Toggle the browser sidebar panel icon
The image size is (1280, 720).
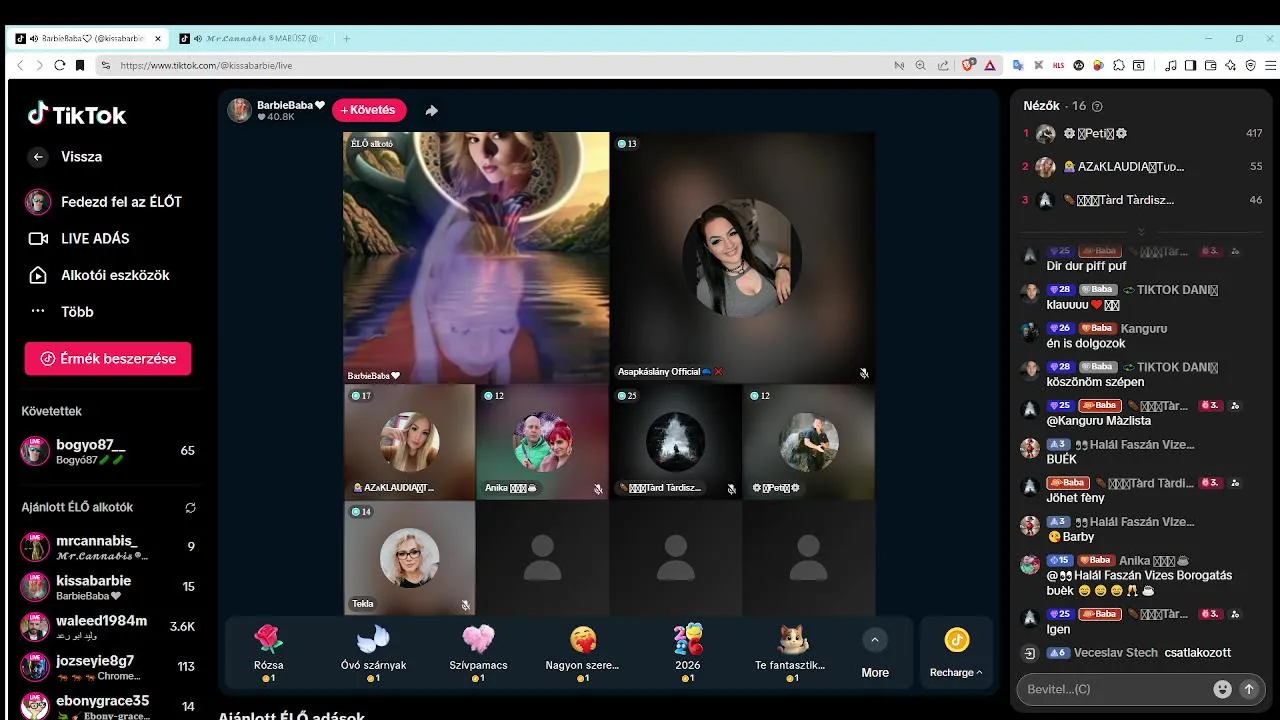pos(1190,65)
